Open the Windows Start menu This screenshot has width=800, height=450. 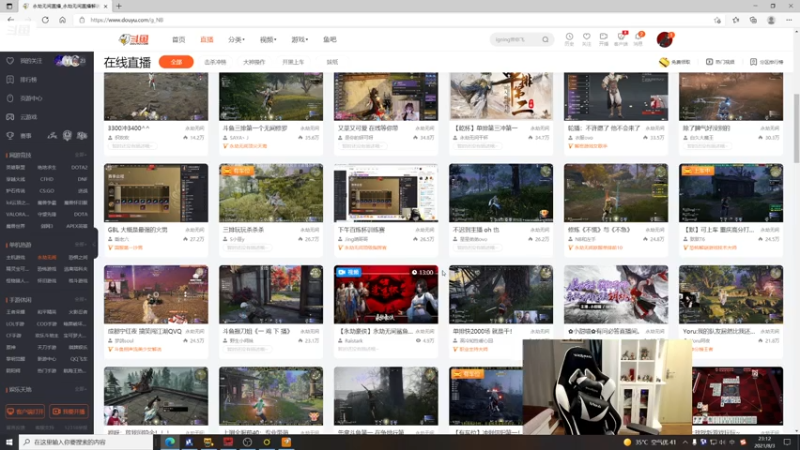coord(9,442)
